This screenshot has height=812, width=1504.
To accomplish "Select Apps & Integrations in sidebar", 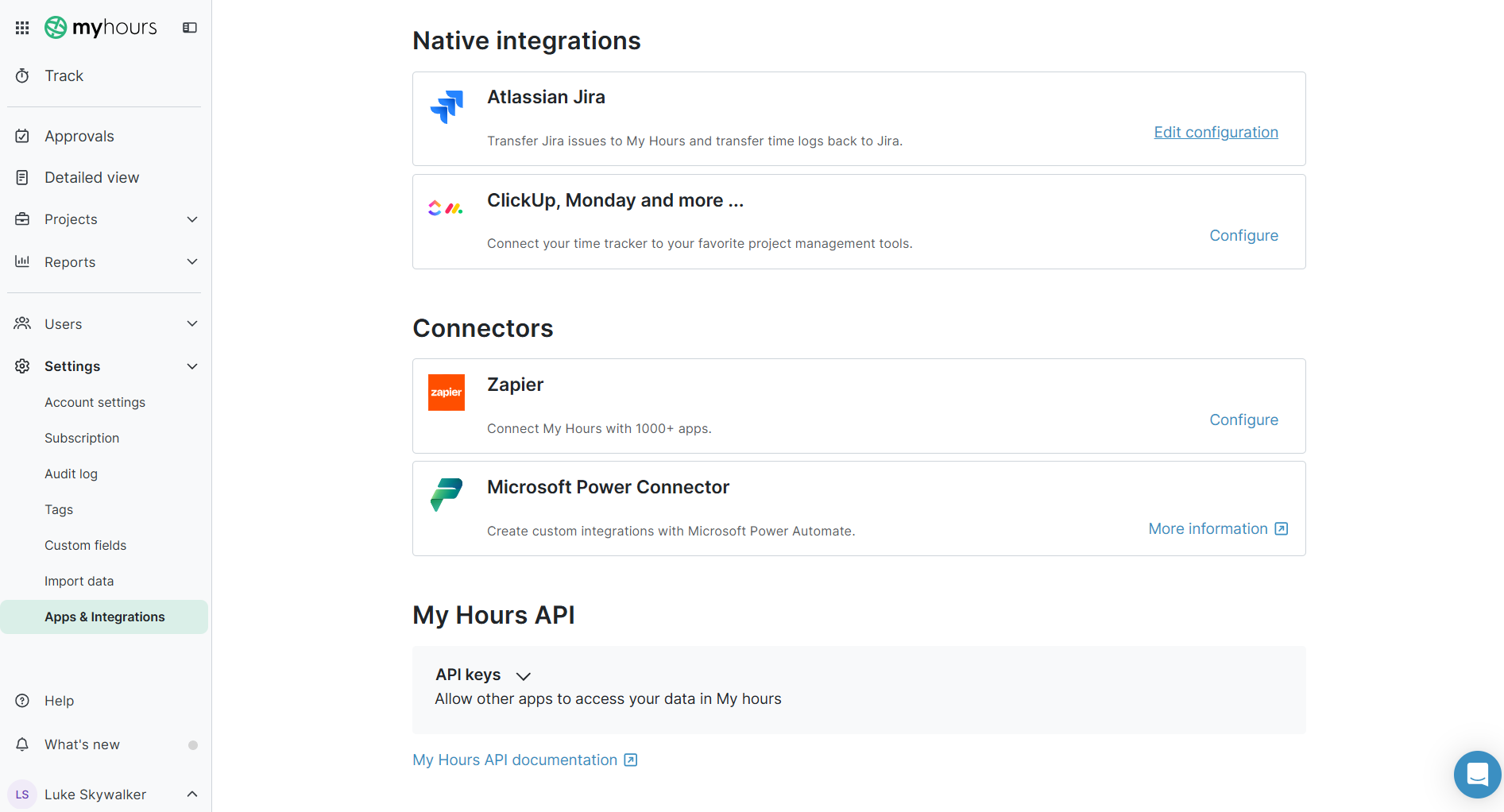I will coord(104,617).
